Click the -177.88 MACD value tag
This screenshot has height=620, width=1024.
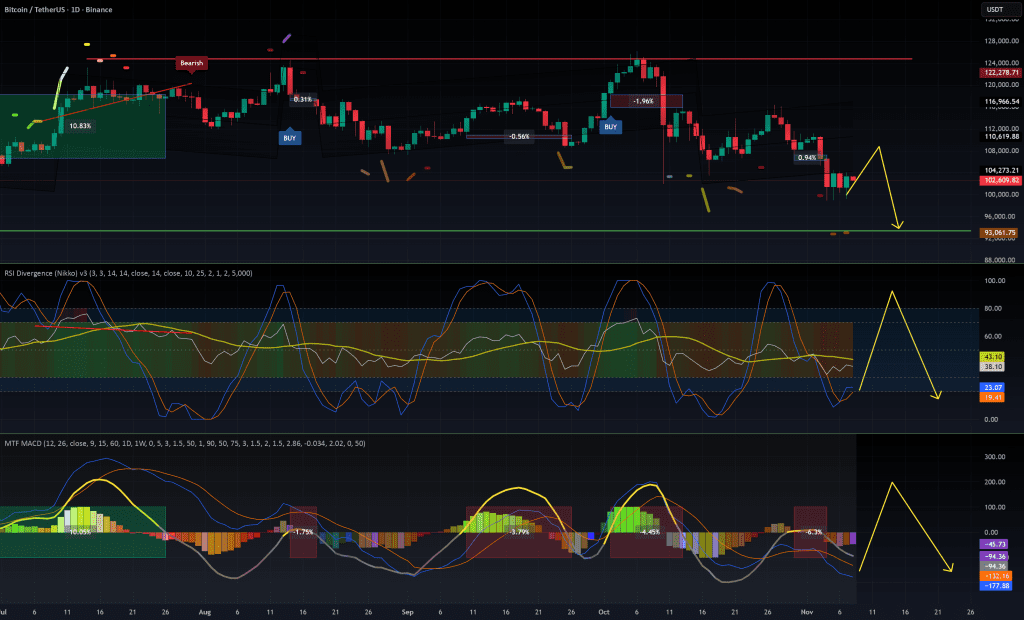pos(997,587)
